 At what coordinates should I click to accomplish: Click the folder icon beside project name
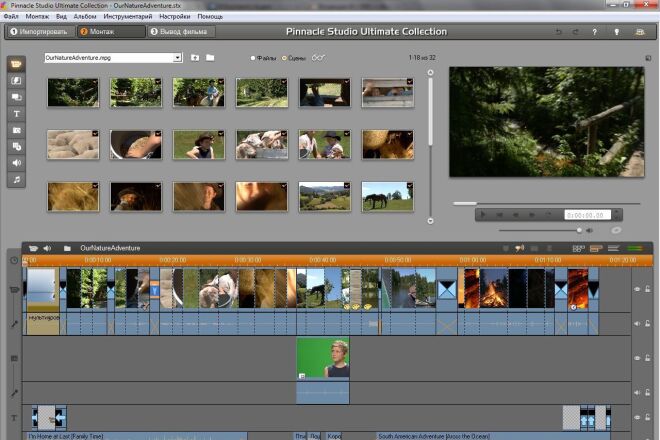pyautogui.click(x=67, y=248)
